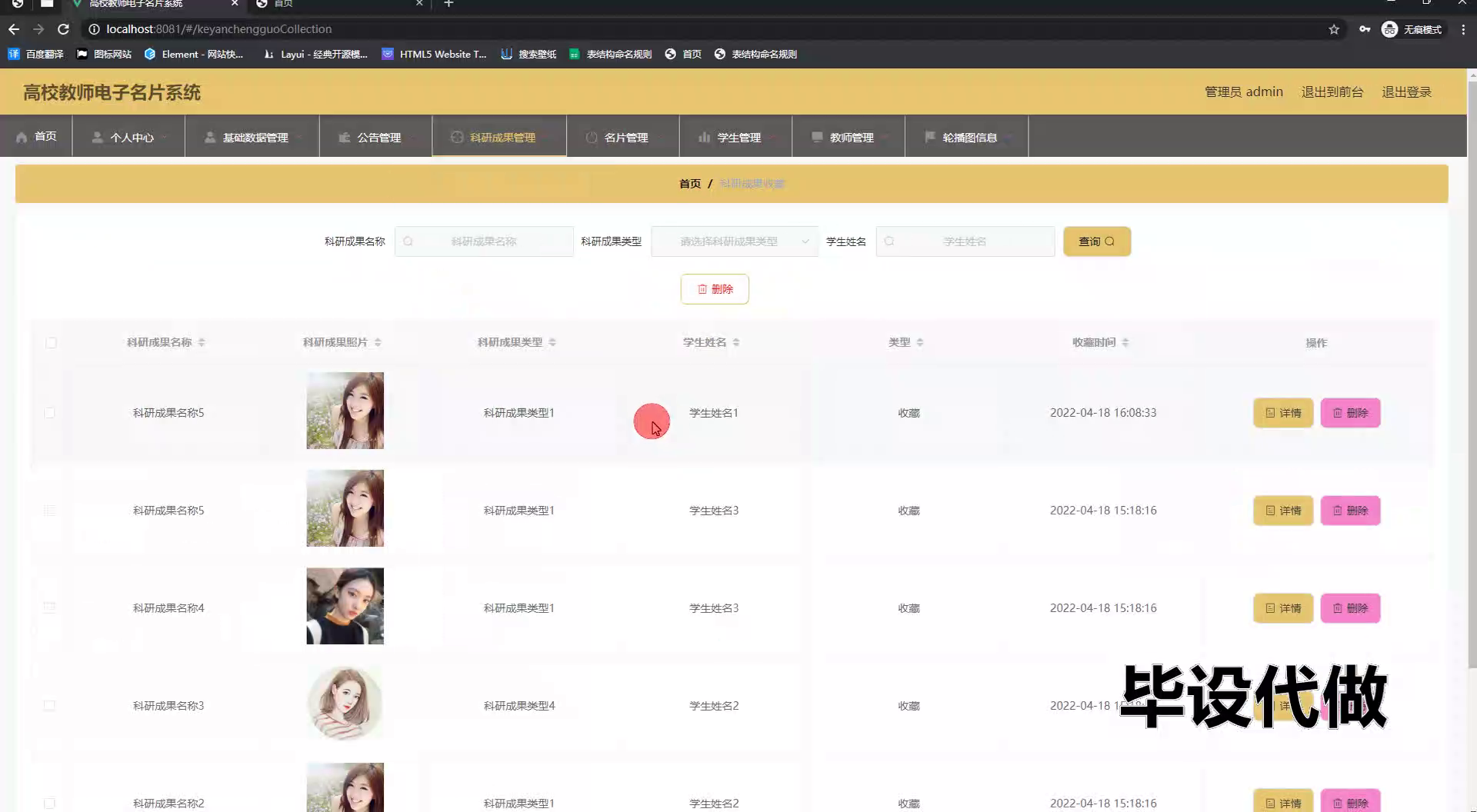Image resolution: width=1477 pixels, height=812 pixels.
Task: Click the browser back arrow
Action: pos(14,29)
